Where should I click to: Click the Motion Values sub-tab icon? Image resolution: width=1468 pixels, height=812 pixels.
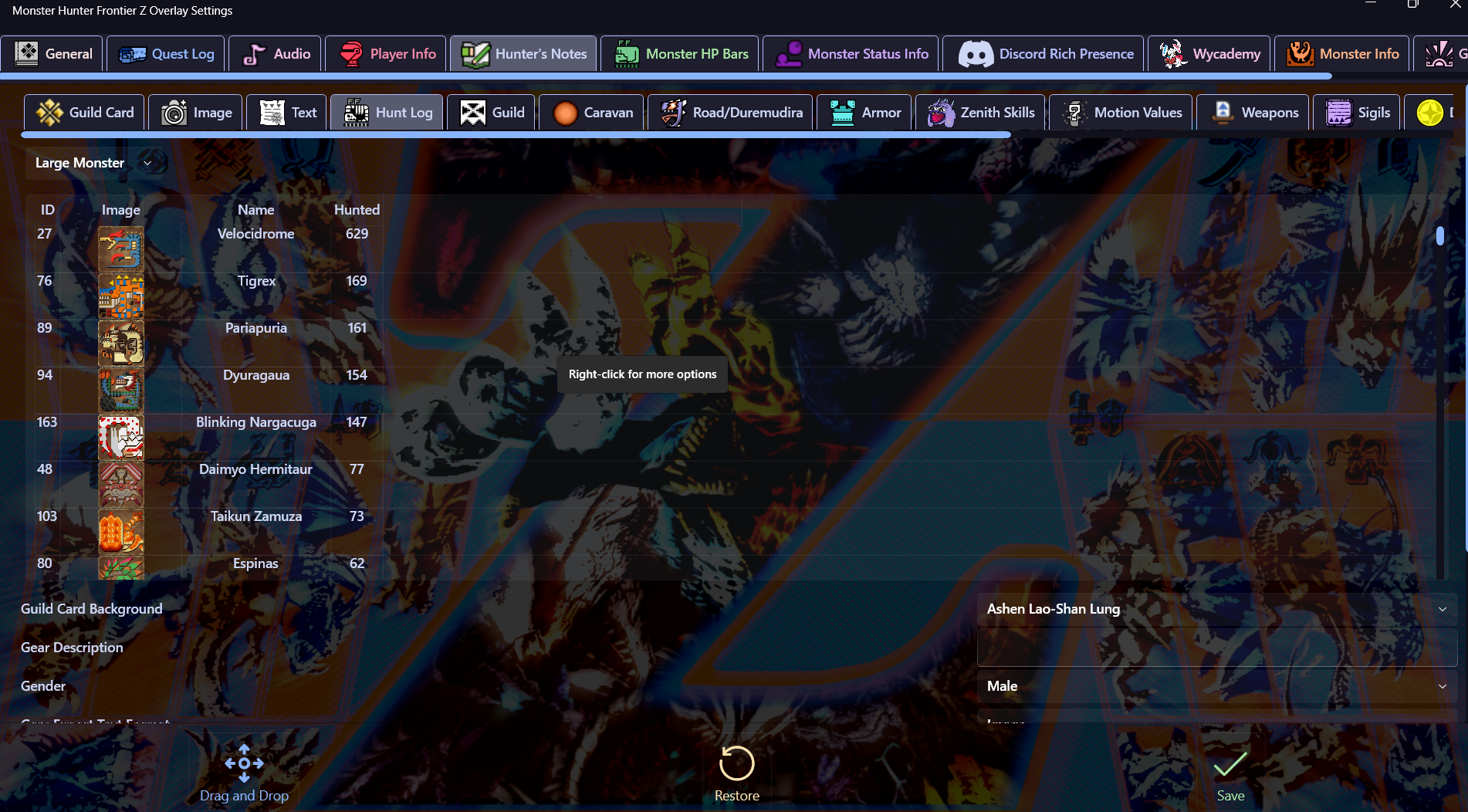point(1074,113)
